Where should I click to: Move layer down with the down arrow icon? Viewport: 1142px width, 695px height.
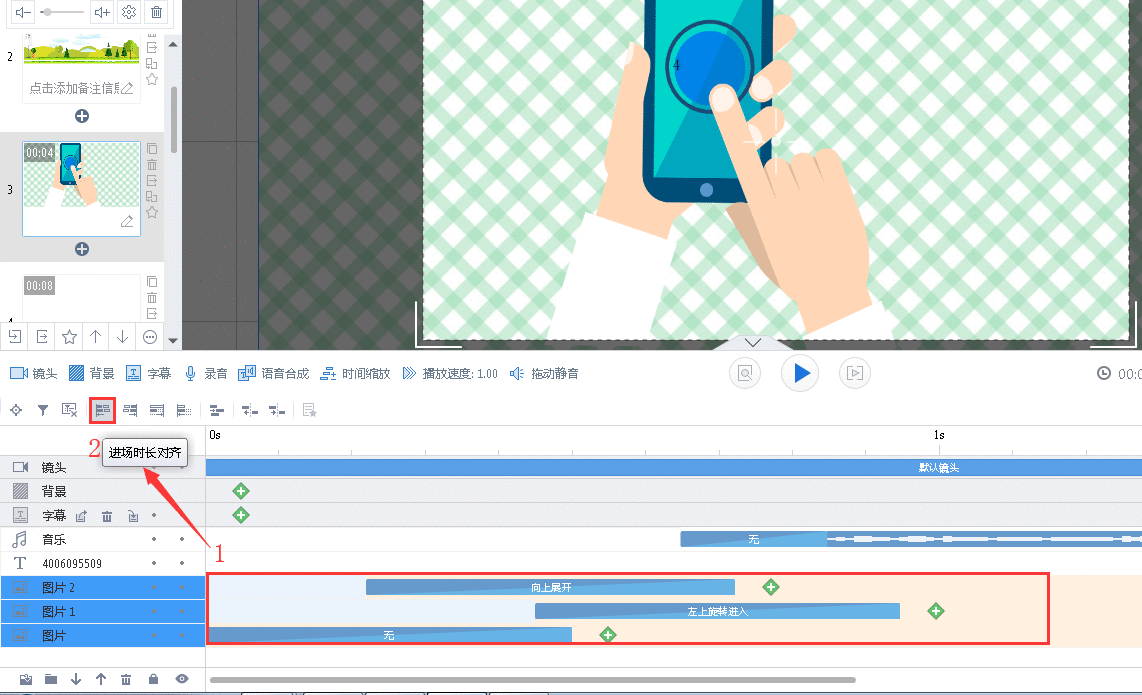[x=76, y=679]
